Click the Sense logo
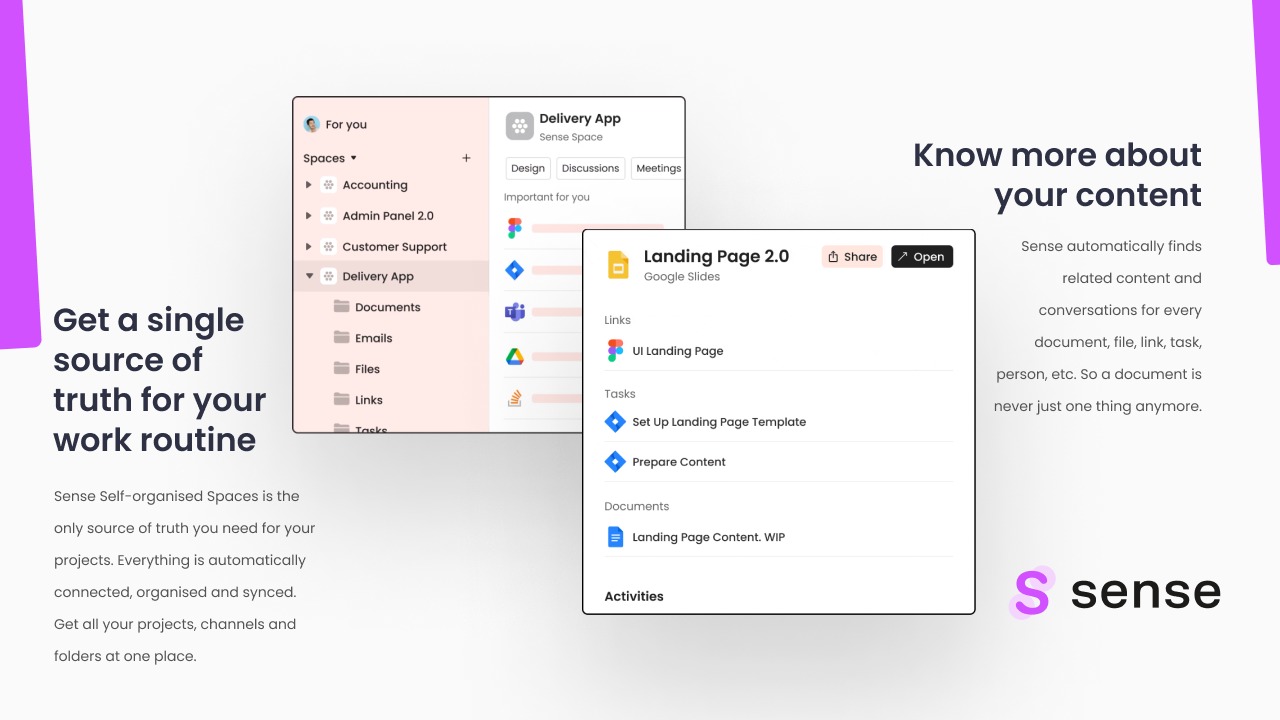Viewport: 1280px width, 720px height. click(x=1115, y=592)
